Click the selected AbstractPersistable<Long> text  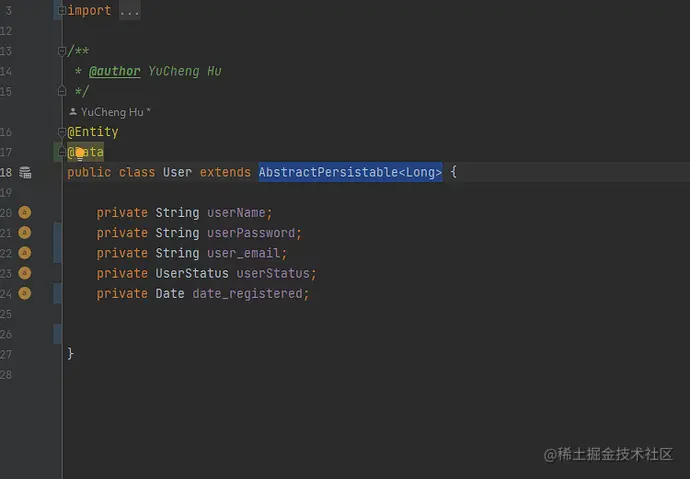pyautogui.click(x=350, y=172)
